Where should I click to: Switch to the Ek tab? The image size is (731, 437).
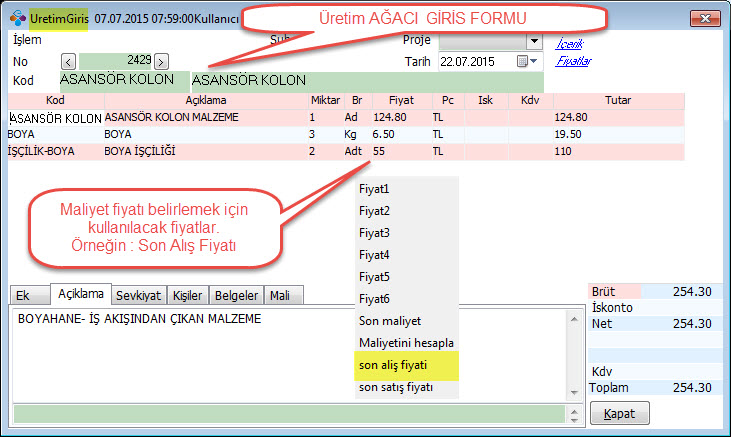tap(30, 295)
